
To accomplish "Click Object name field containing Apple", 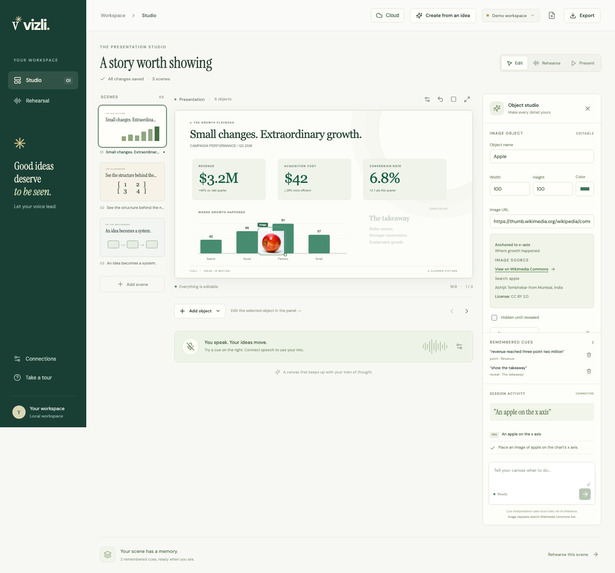I will (x=542, y=156).
